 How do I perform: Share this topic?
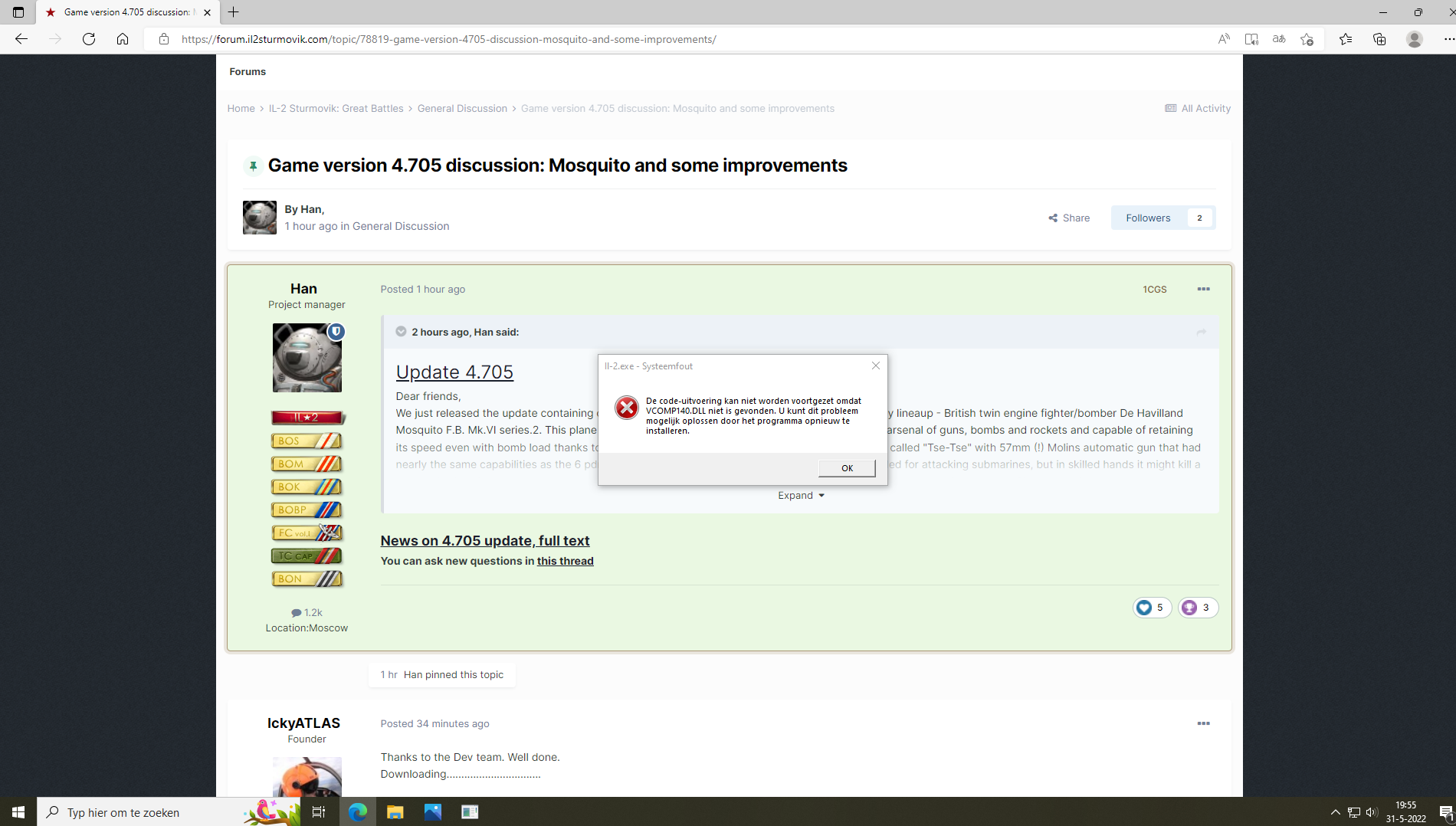[1069, 218]
